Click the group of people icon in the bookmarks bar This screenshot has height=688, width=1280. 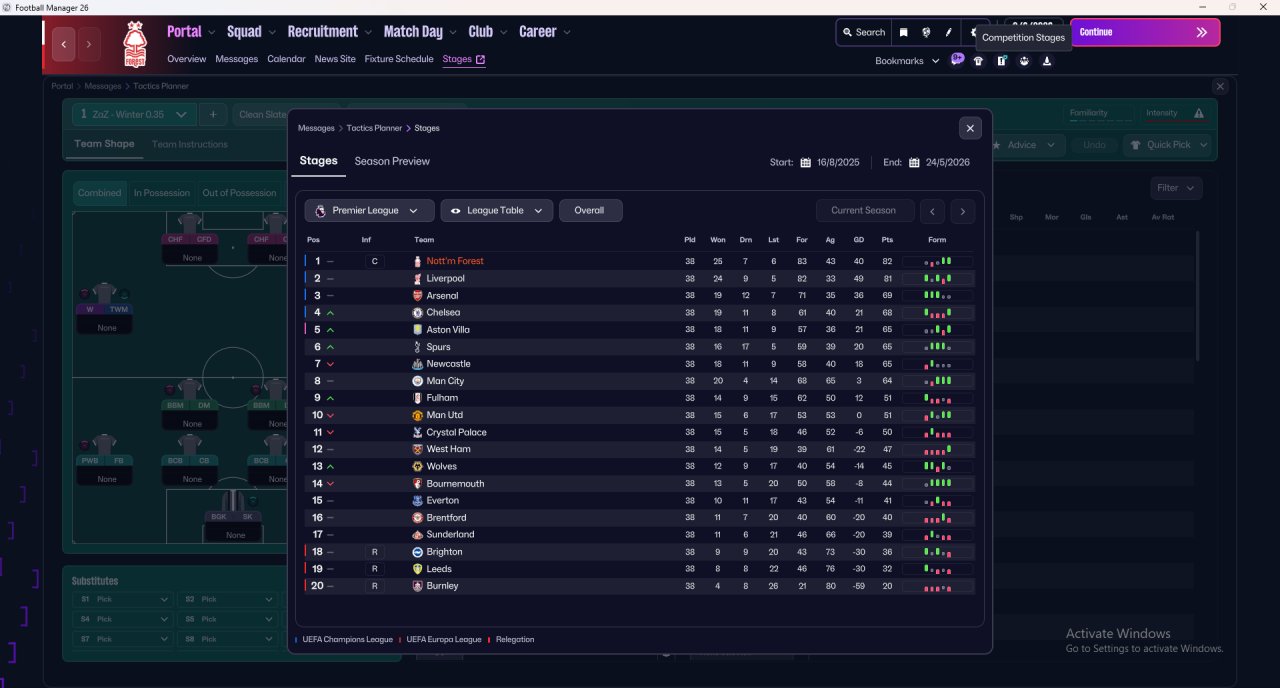click(1024, 61)
